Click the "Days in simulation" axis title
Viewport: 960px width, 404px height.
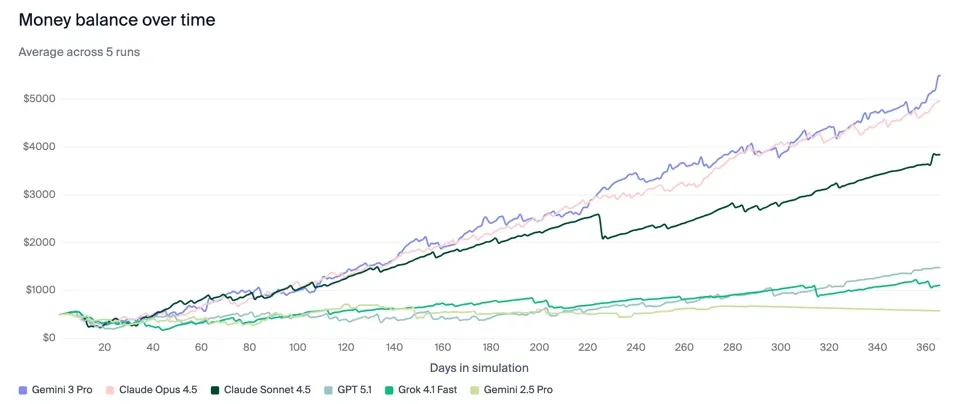point(480,367)
